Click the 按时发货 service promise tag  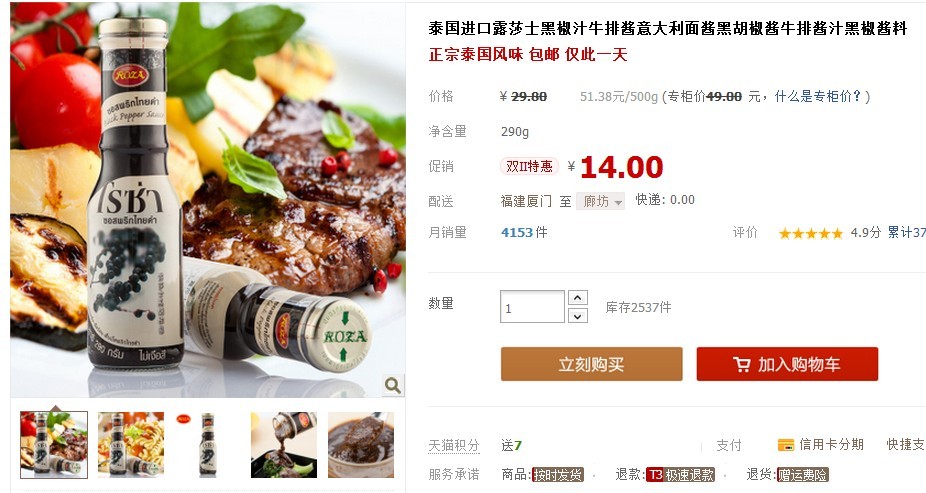[557, 475]
